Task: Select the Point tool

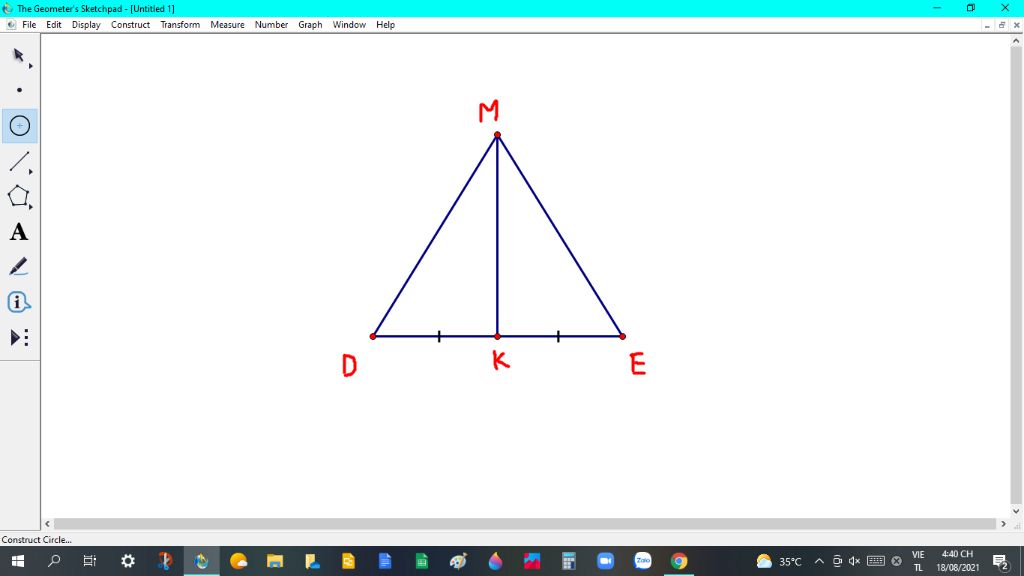Action: pyautogui.click(x=19, y=90)
